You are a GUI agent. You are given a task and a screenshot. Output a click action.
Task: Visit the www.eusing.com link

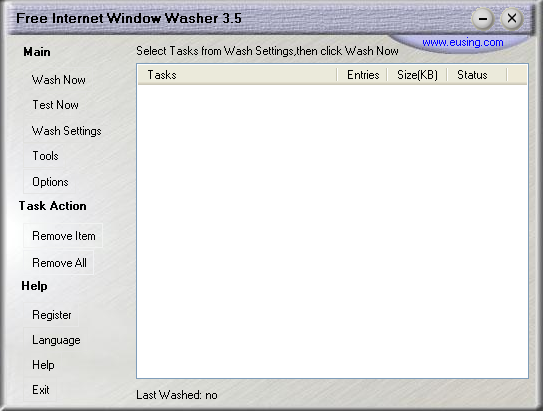pos(462,42)
